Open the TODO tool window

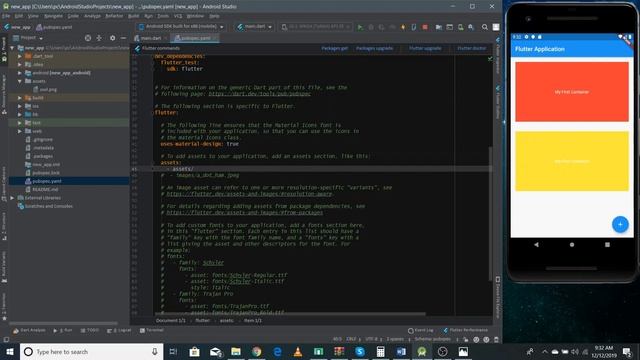pyautogui.click(x=90, y=330)
